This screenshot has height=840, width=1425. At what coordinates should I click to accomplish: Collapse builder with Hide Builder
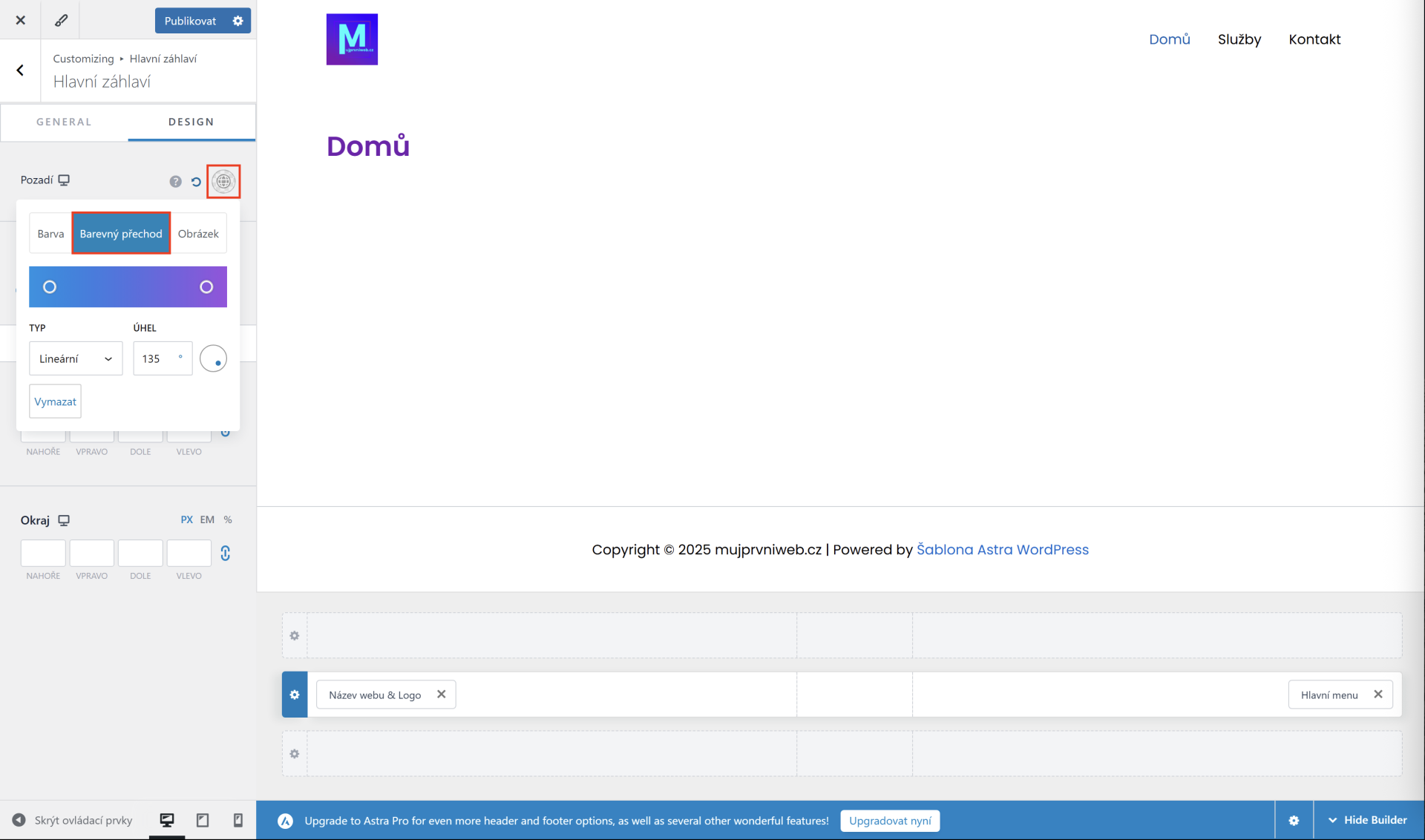pos(1368,820)
